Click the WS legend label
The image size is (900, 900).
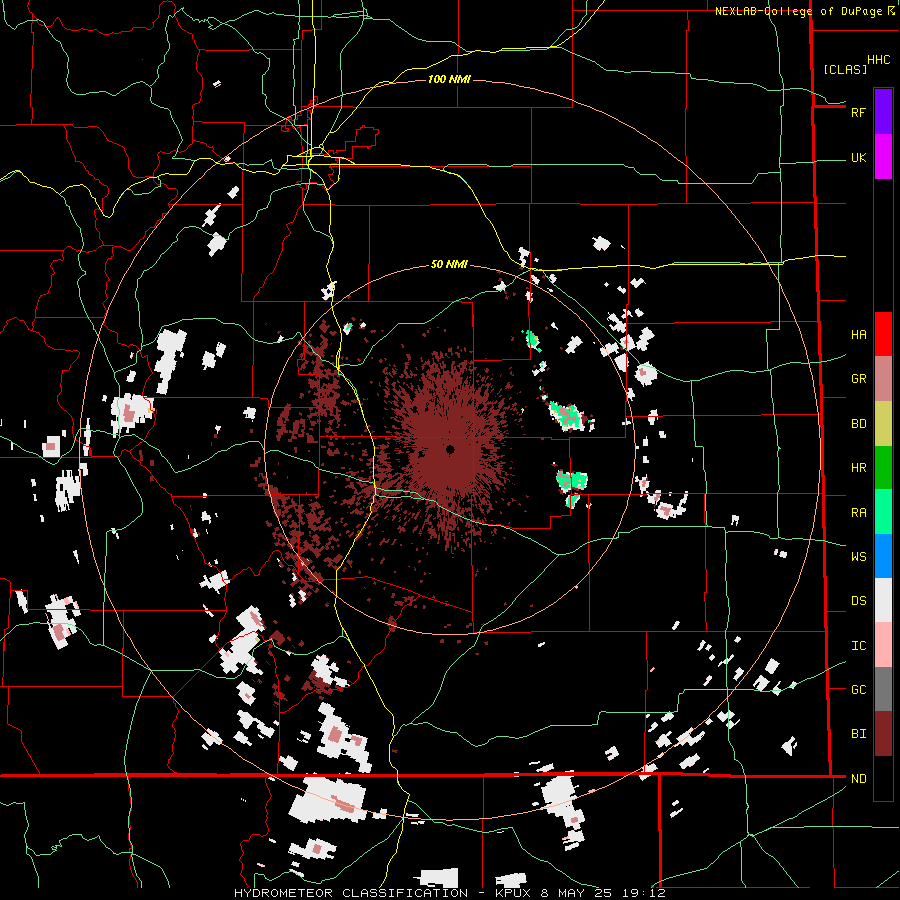tap(858, 556)
